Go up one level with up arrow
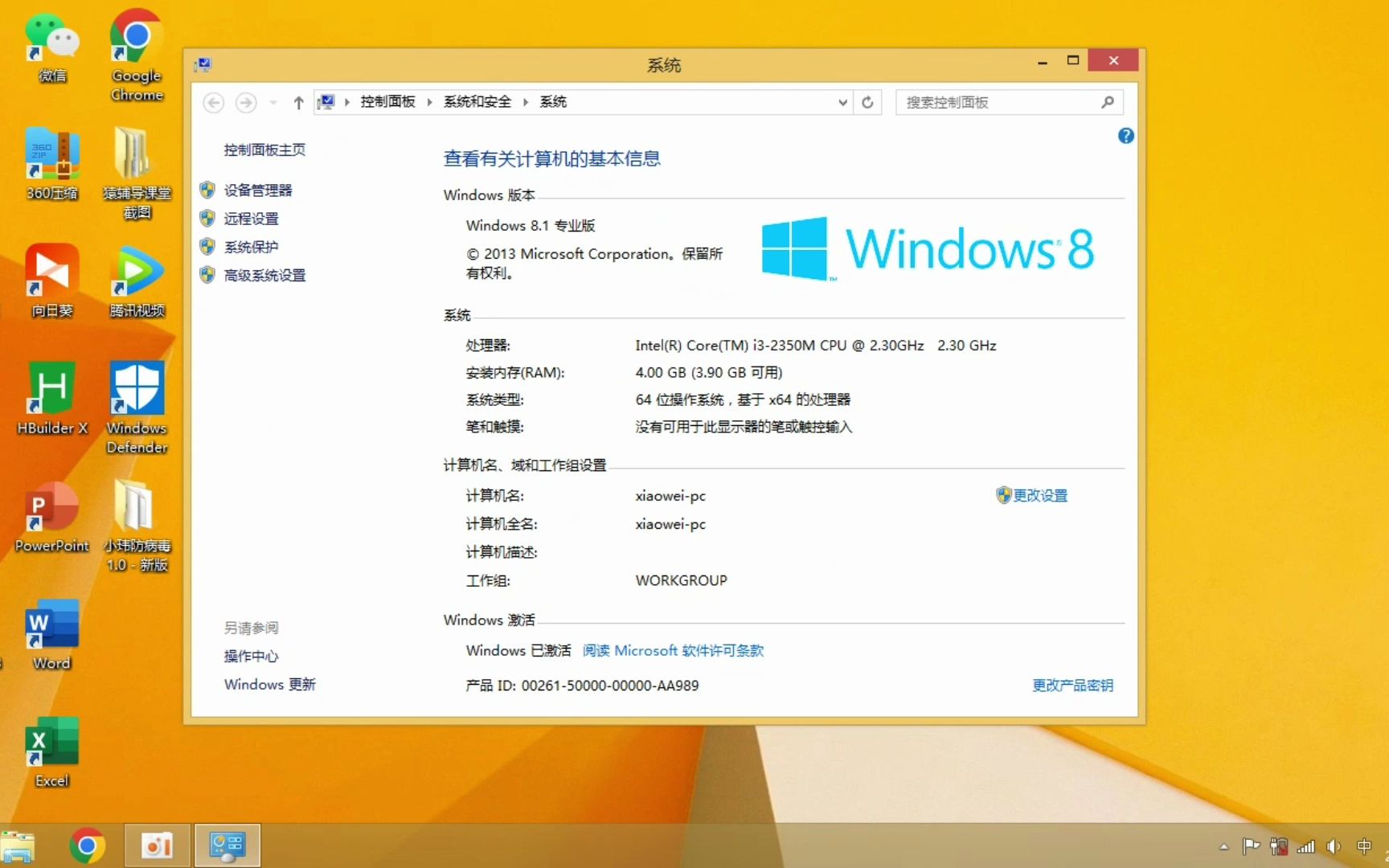 [298, 102]
